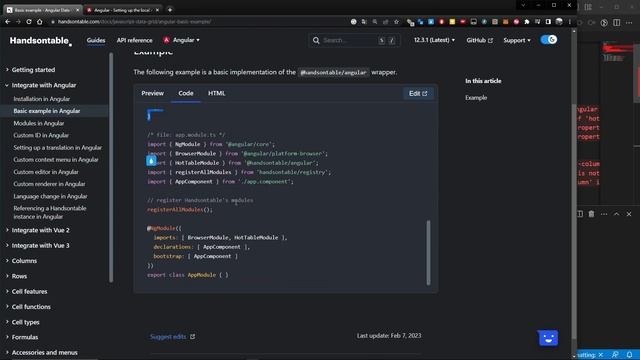Open the GitHub external link

(480, 40)
